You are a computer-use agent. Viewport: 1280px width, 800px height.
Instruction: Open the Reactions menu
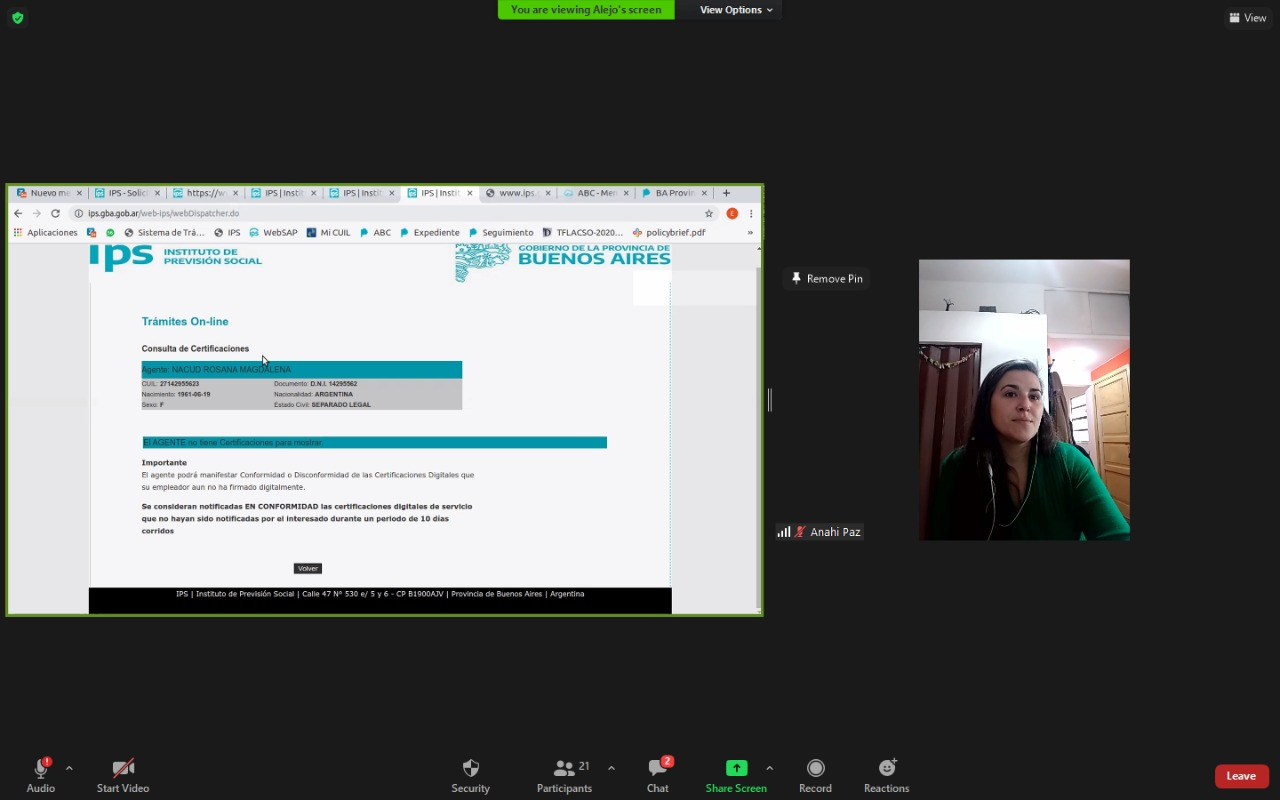(x=886, y=769)
